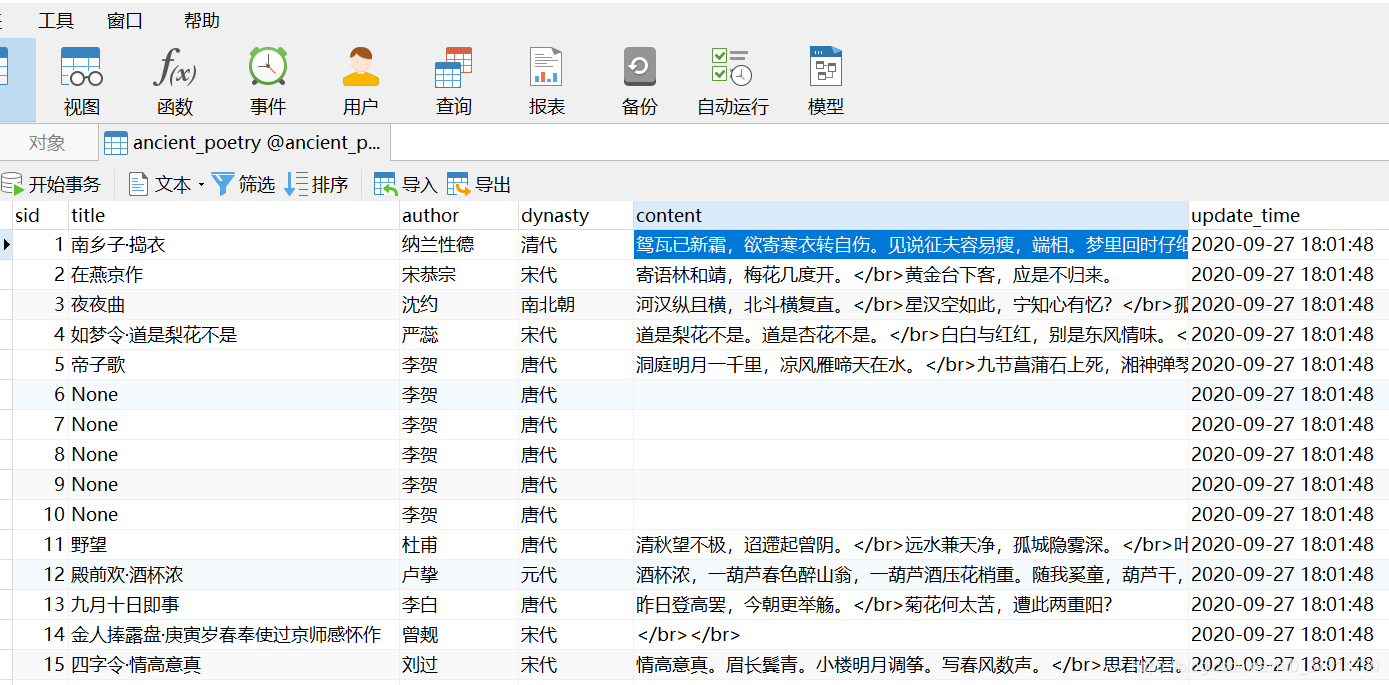Click the content column header
The height and width of the screenshot is (685, 1389).
click(x=911, y=215)
